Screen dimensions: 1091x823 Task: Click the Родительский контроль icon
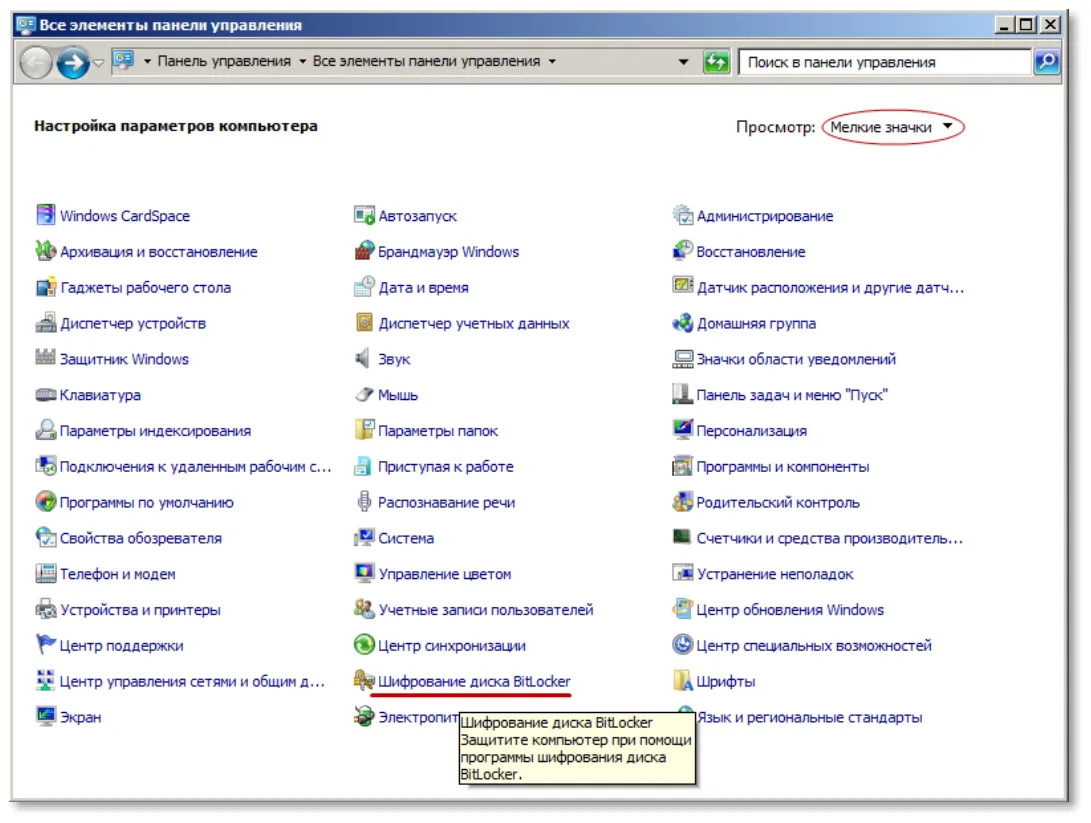coord(683,502)
